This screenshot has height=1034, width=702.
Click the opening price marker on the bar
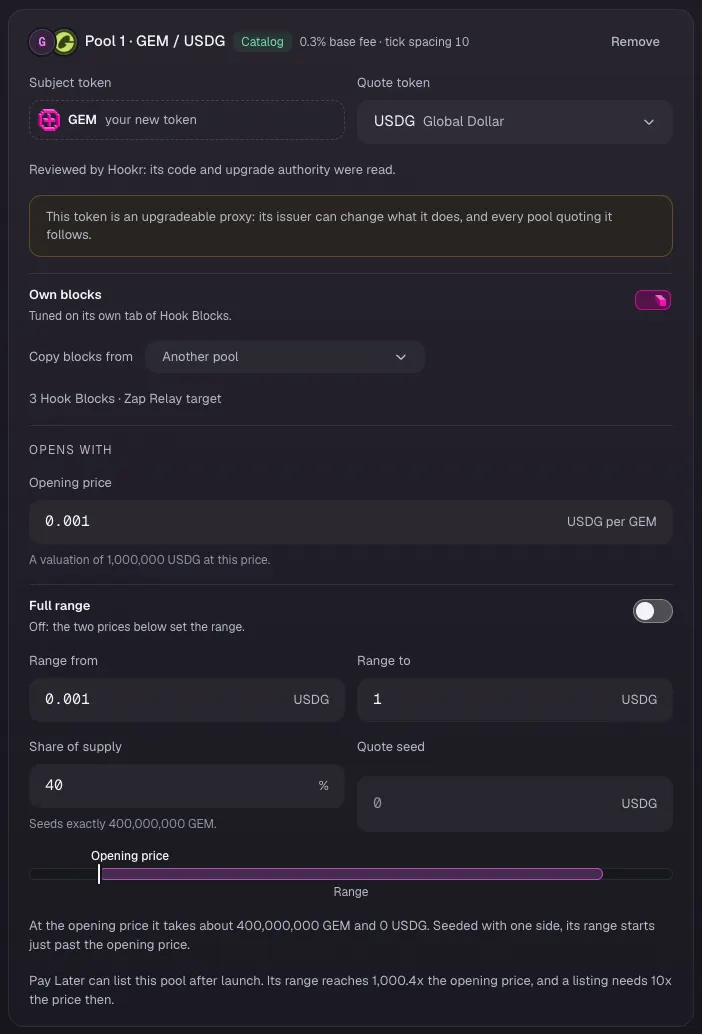(99, 874)
